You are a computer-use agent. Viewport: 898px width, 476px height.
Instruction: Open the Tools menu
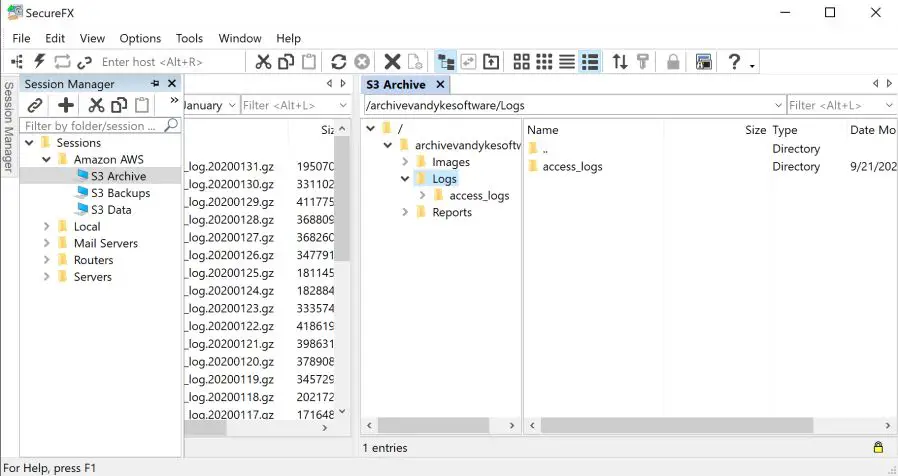point(190,38)
